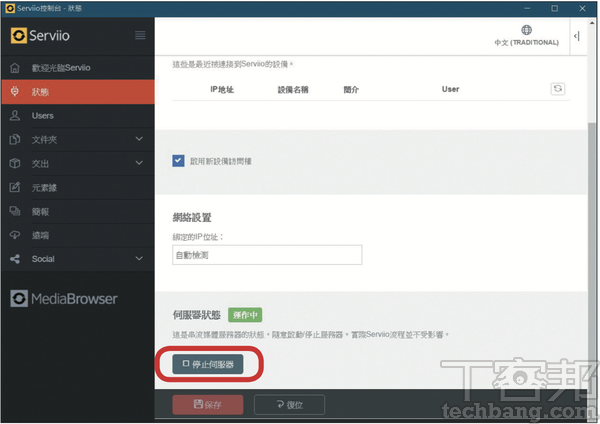Image resolution: width=600 pixels, height=424 pixels.
Task: Click the files icon beside 文件夾
Action: tap(15, 139)
